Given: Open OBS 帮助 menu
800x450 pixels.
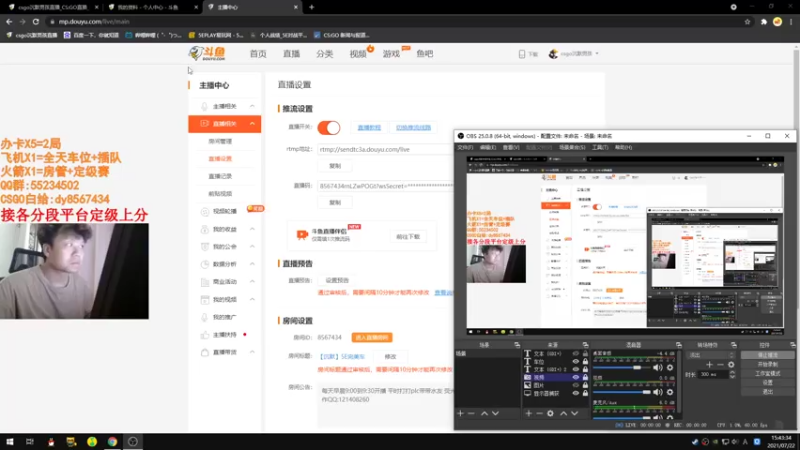Looking at the screenshot, I should tap(623, 147).
